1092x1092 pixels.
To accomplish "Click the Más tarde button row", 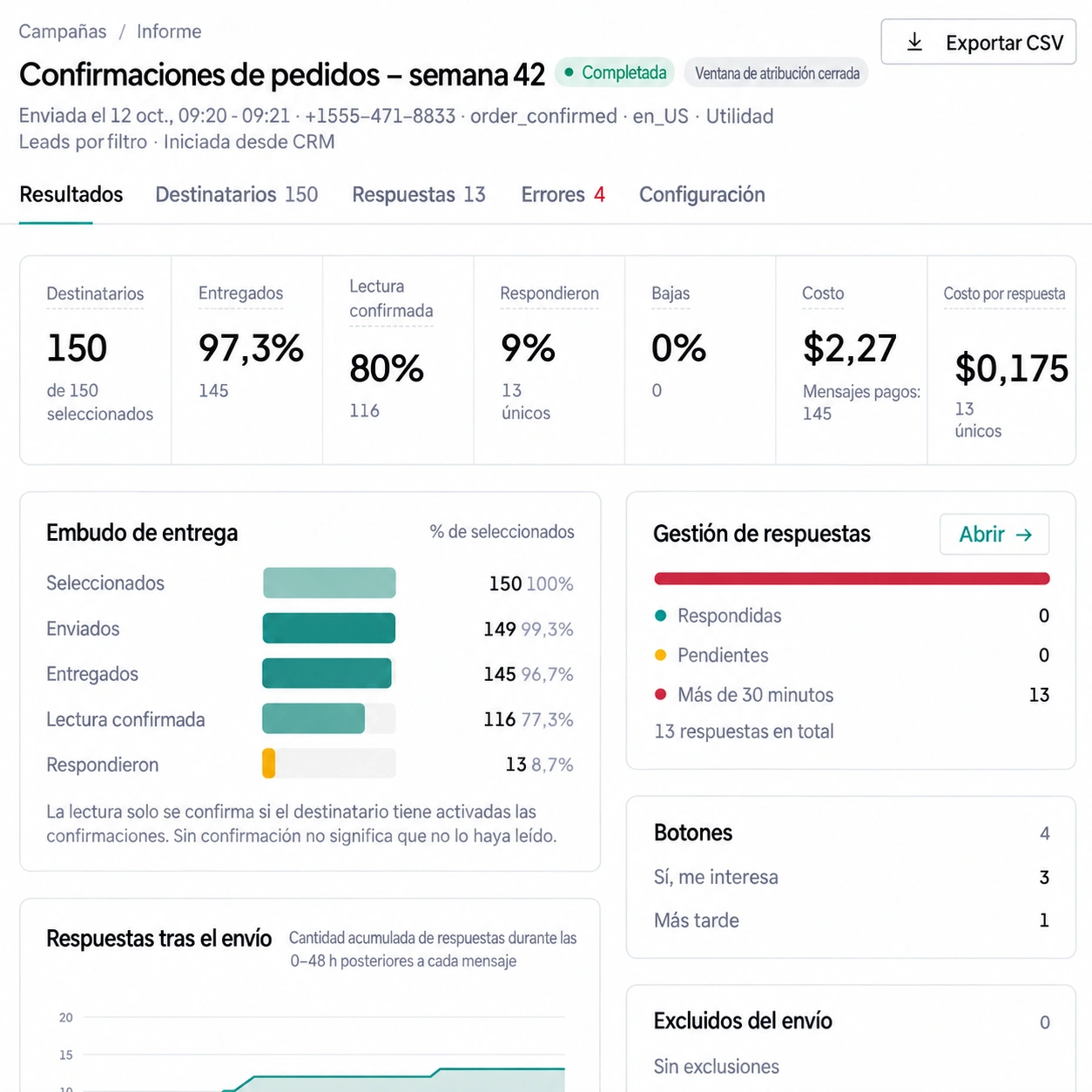I will coord(852,920).
